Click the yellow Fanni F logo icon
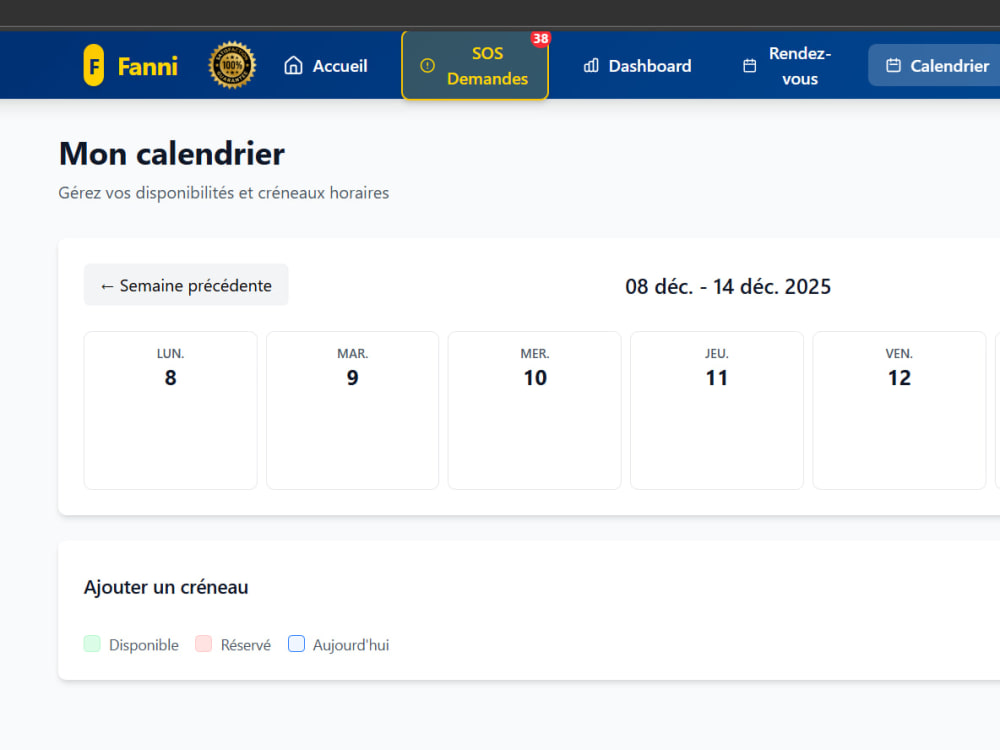Screen dimensions: 1000x750 coord(94,65)
